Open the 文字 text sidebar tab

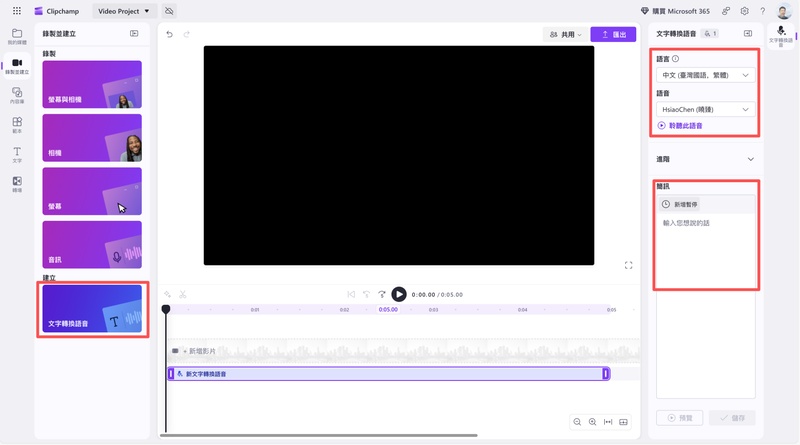point(16,154)
